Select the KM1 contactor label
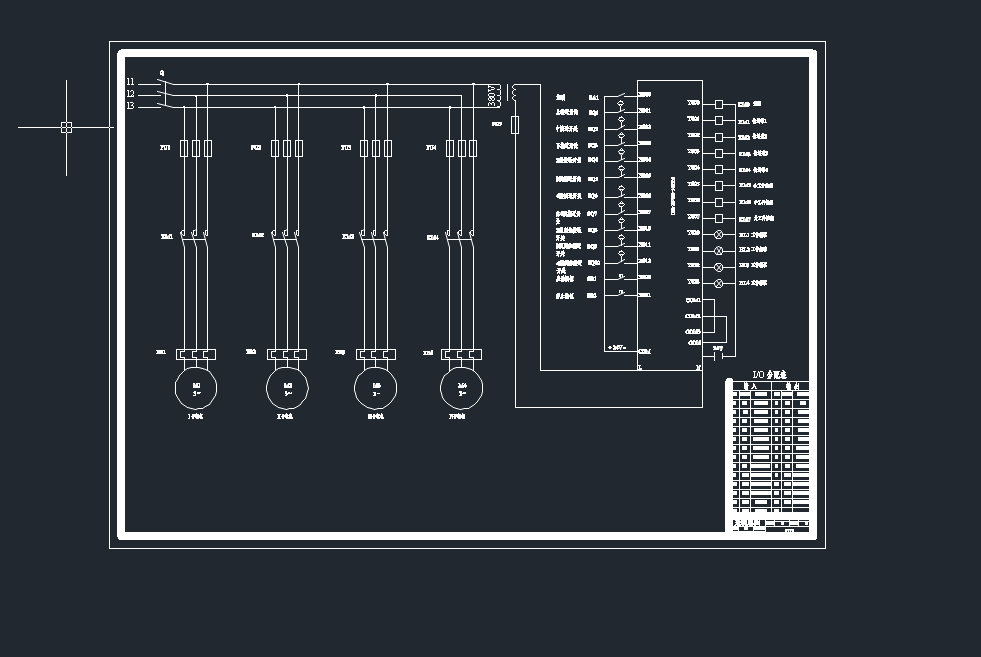Image resolution: width=981 pixels, height=657 pixels. point(166,237)
